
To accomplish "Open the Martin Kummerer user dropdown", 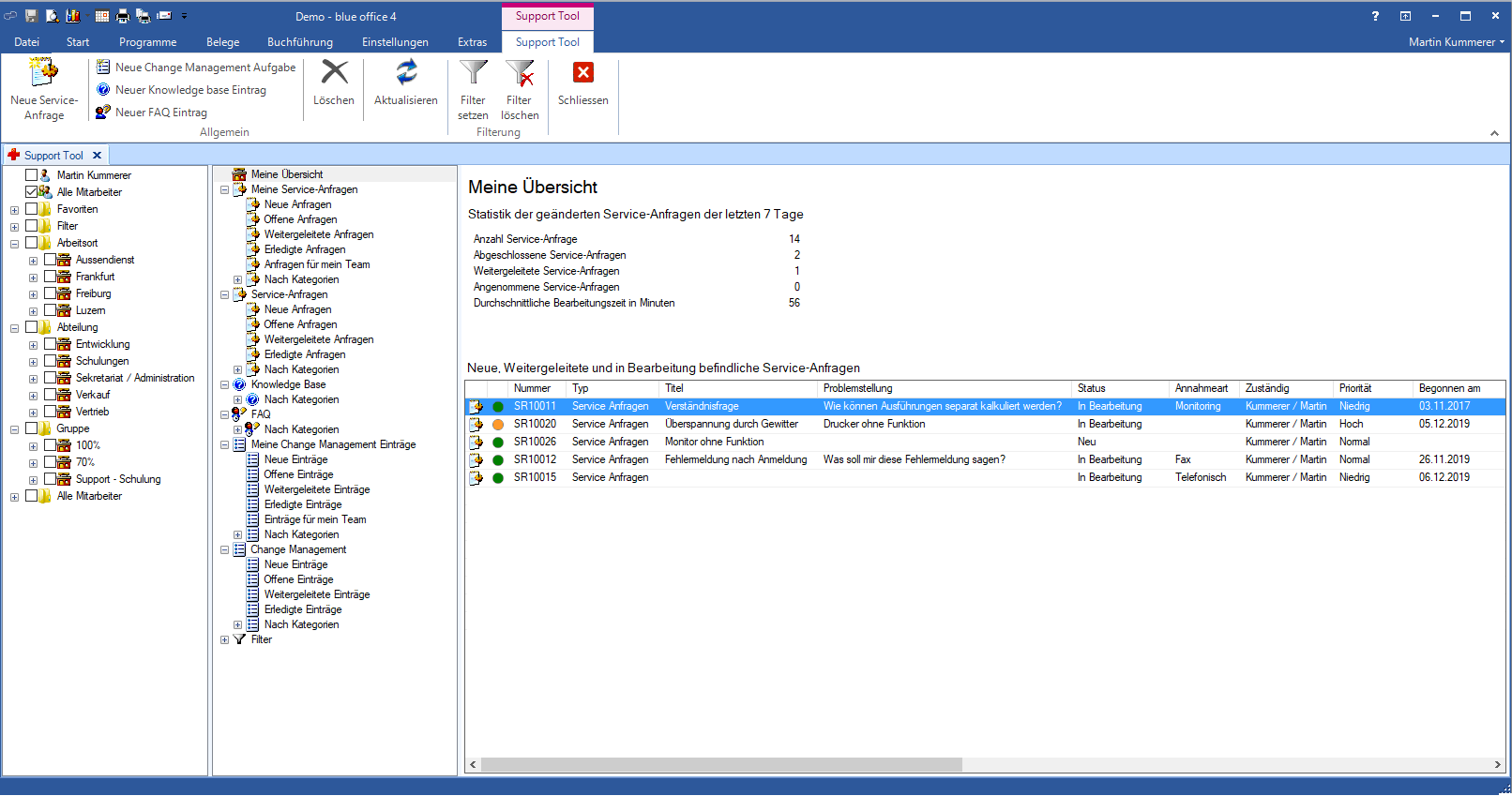I will pyautogui.click(x=1456, y=42).
